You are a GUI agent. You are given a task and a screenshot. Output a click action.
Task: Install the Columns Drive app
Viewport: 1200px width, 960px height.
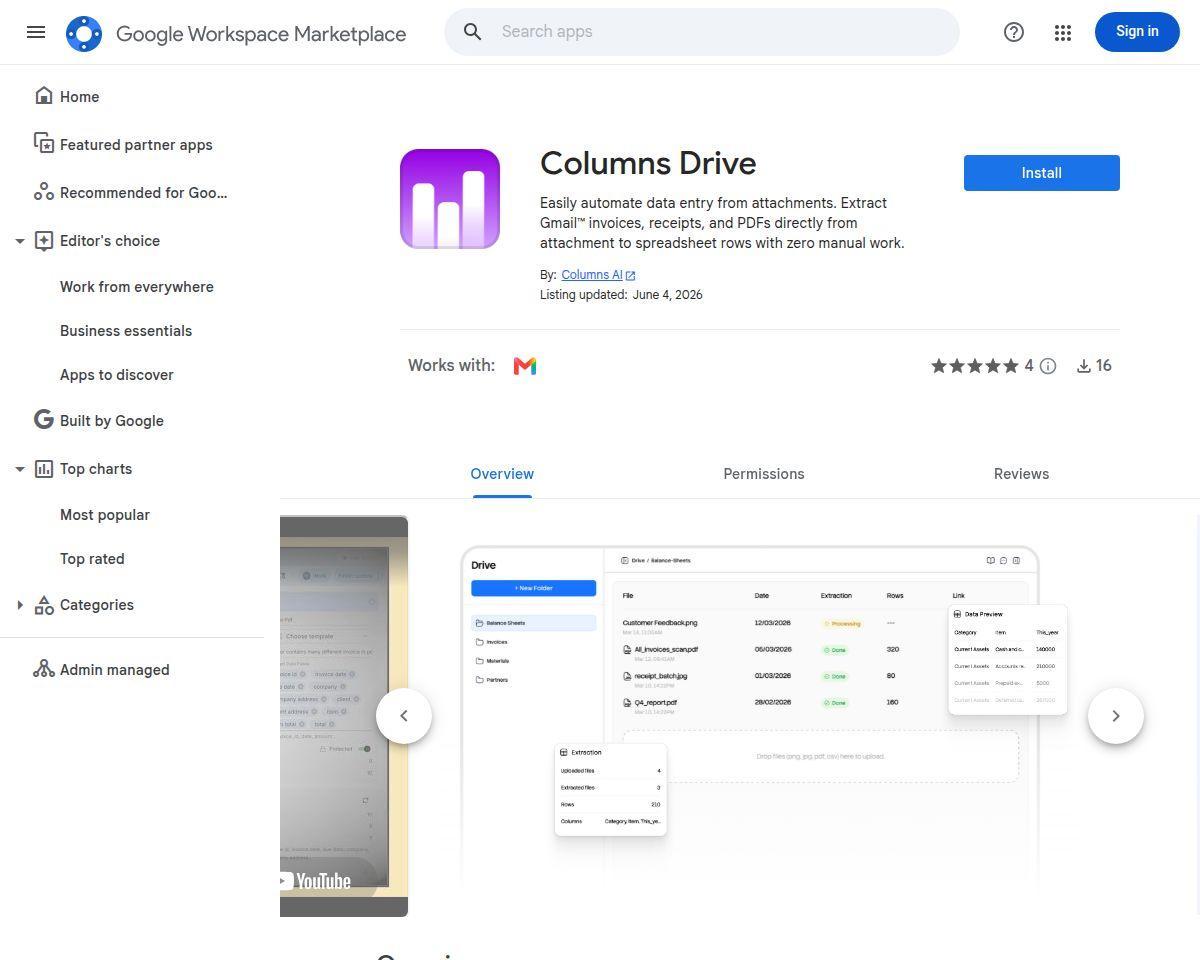click(1042, 173)
